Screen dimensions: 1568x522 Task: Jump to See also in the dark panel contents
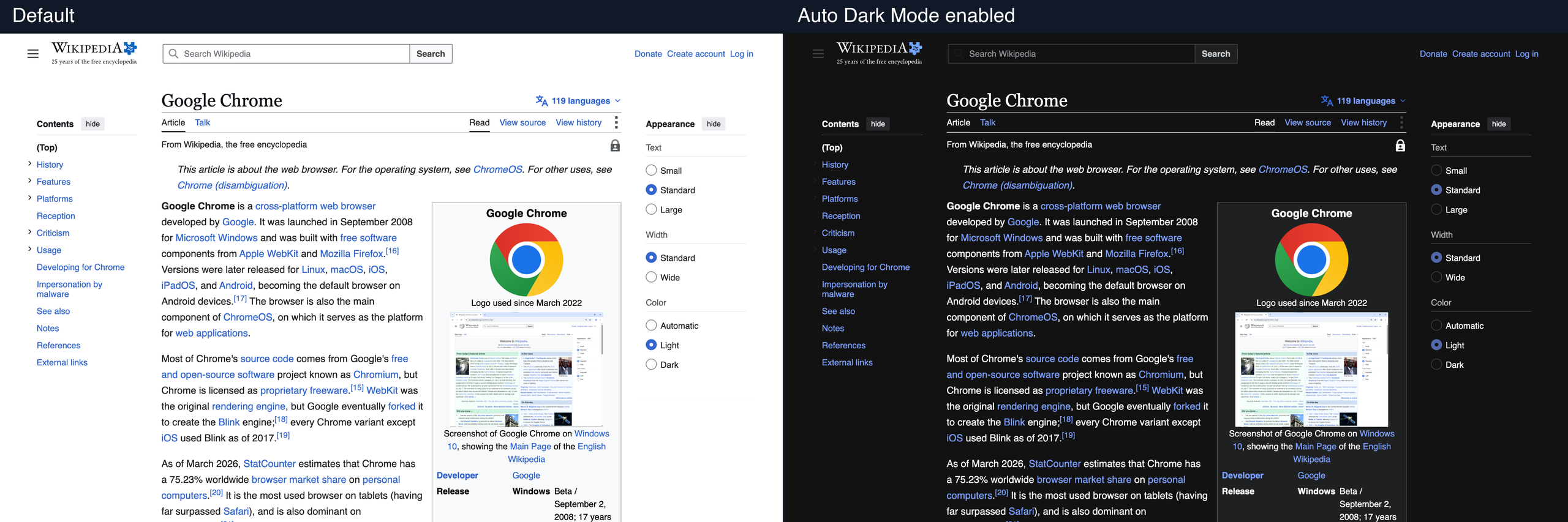coord(838,311)
